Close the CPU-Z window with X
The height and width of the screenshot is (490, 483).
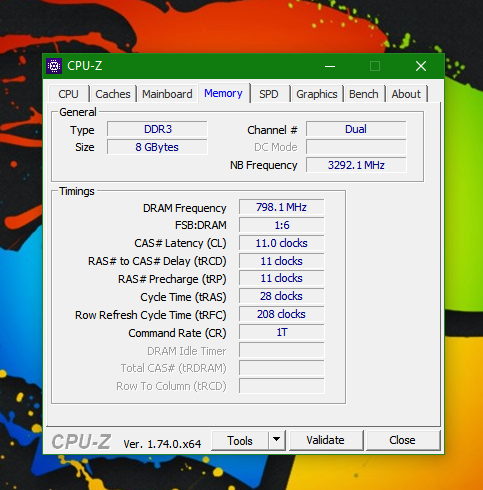point(421,66)
